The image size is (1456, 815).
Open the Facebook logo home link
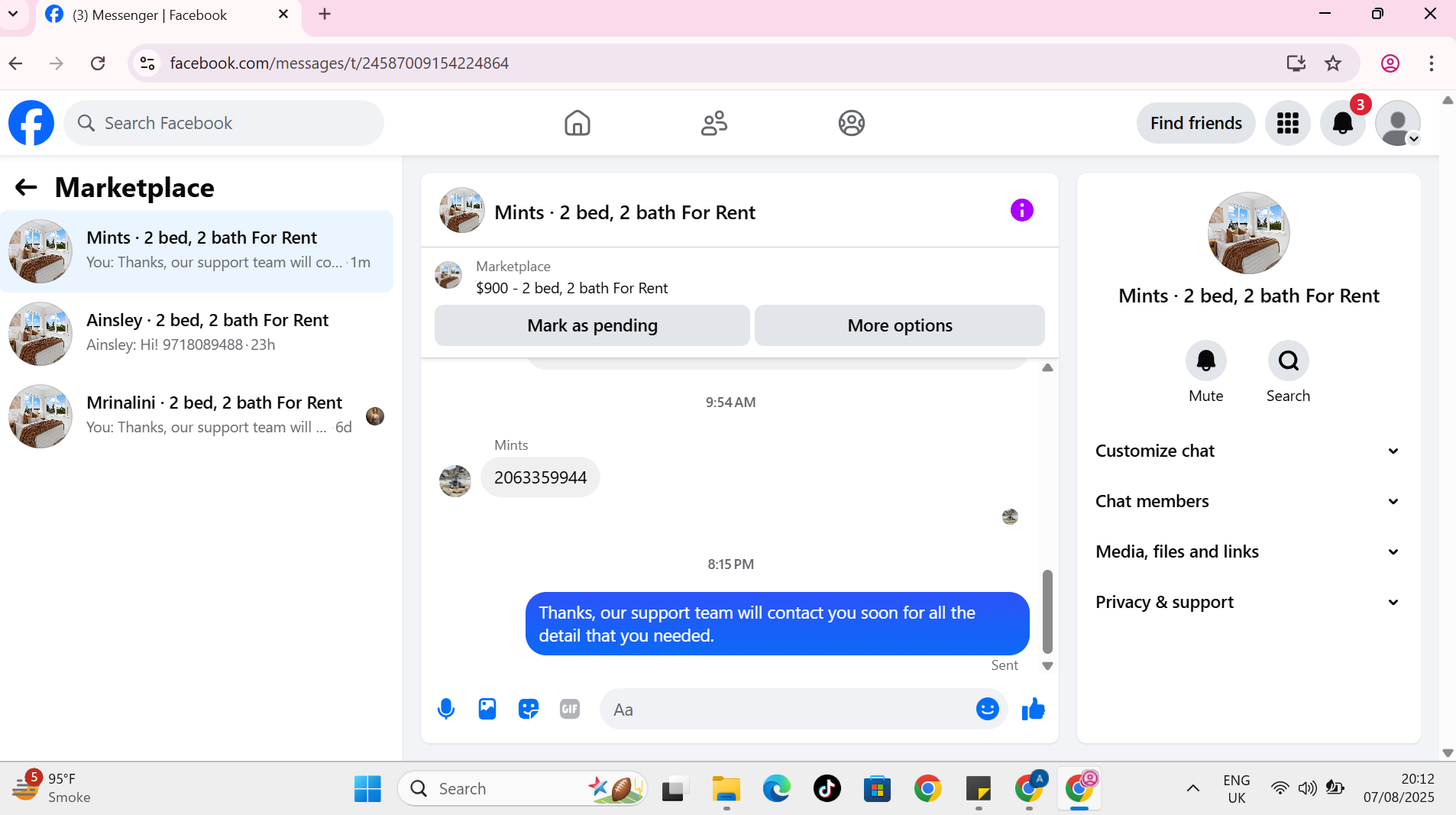pos(31,123)
